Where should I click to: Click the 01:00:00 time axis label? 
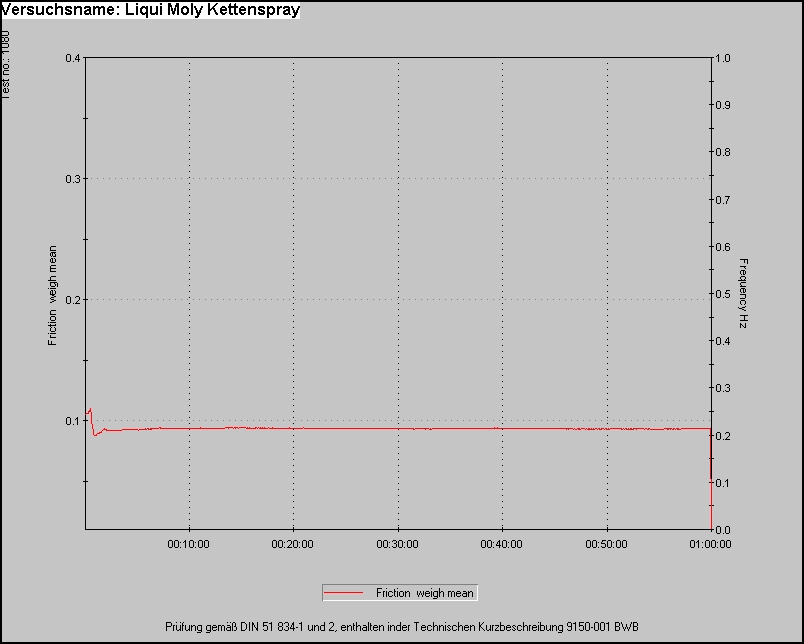[710, 544]
